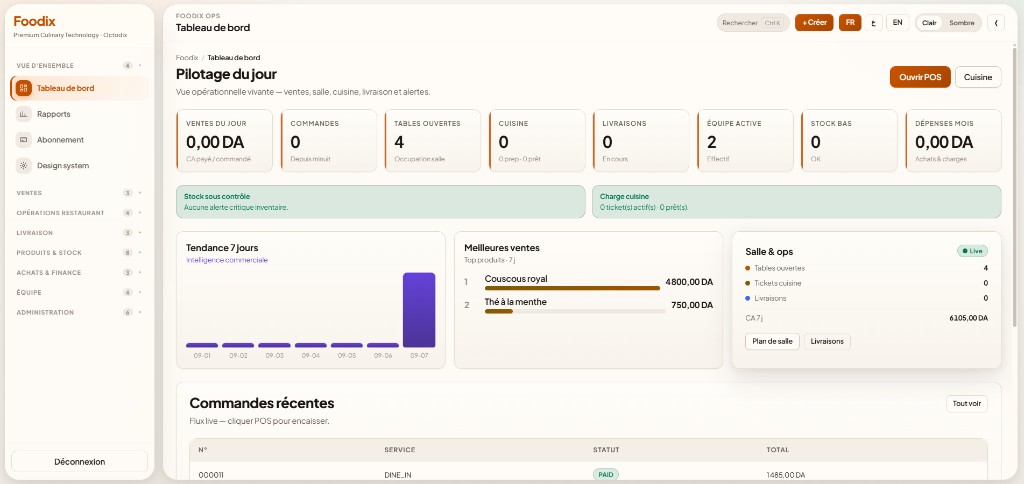Click the Tables ouvertes row in Salle & ops

[x=866, y=268]
